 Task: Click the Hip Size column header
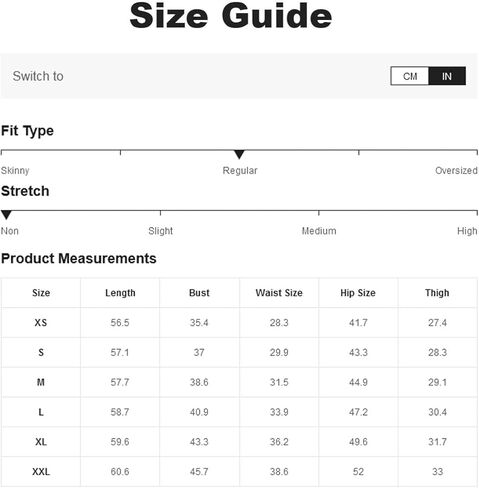coord(358,293)
